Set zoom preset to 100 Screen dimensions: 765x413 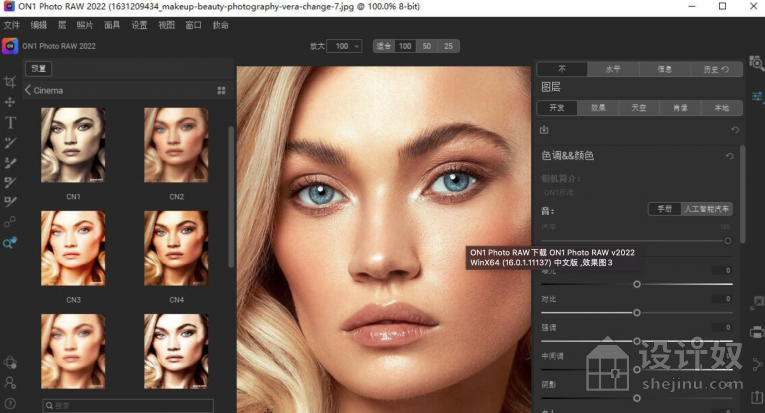point(405,46)
